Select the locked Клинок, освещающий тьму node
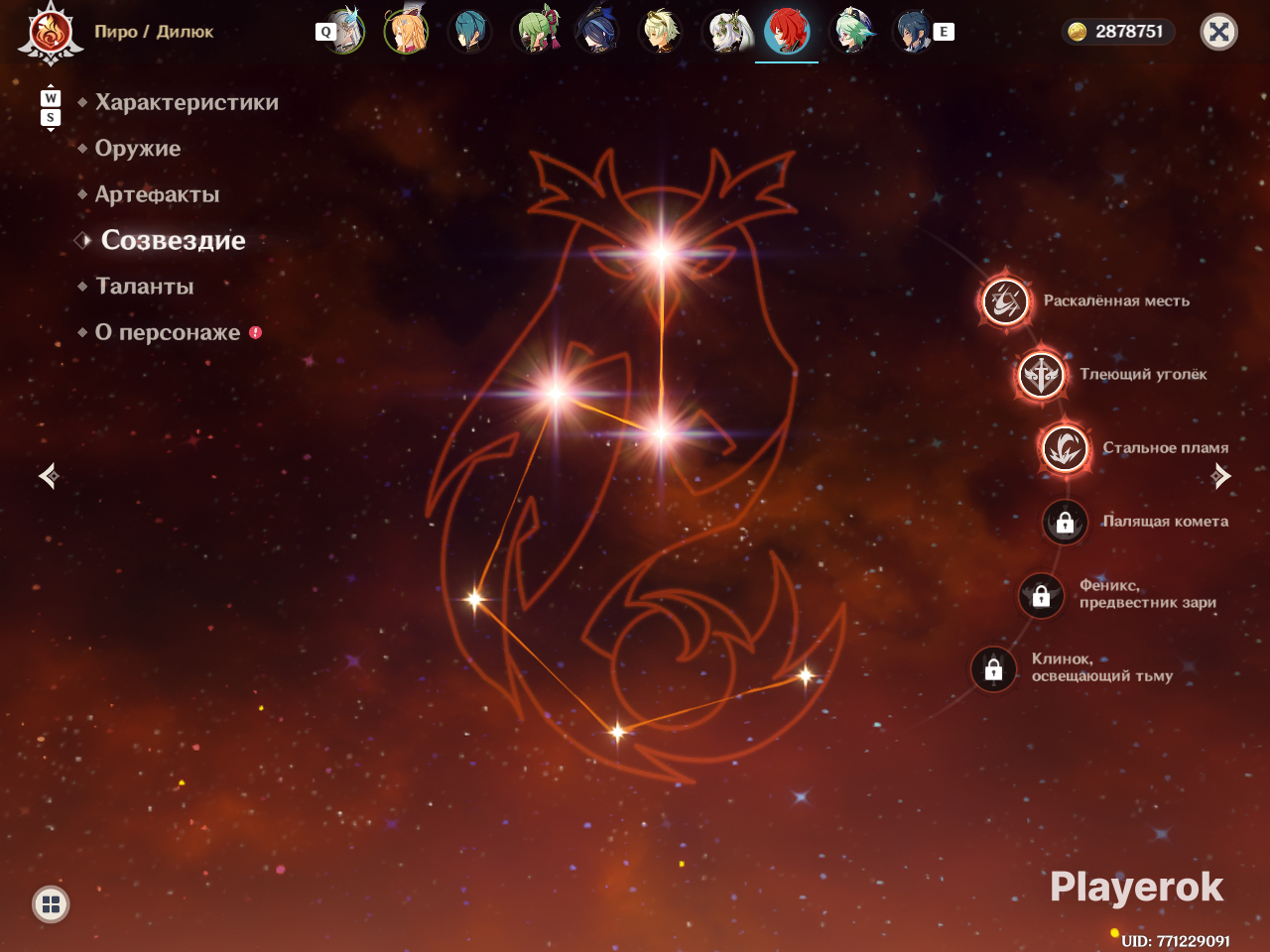Screen dimensions: 1270x952 click(x=993, y=669)
